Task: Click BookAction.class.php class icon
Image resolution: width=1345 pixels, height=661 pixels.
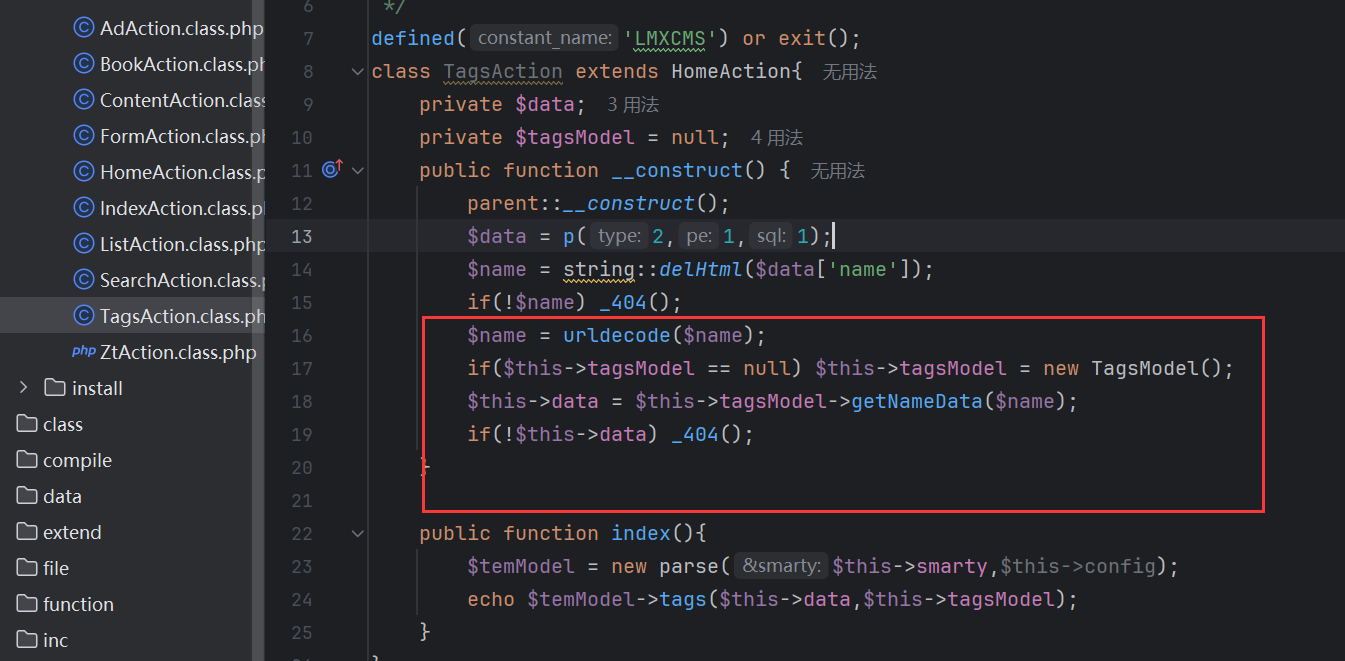Action: point(84,64)
